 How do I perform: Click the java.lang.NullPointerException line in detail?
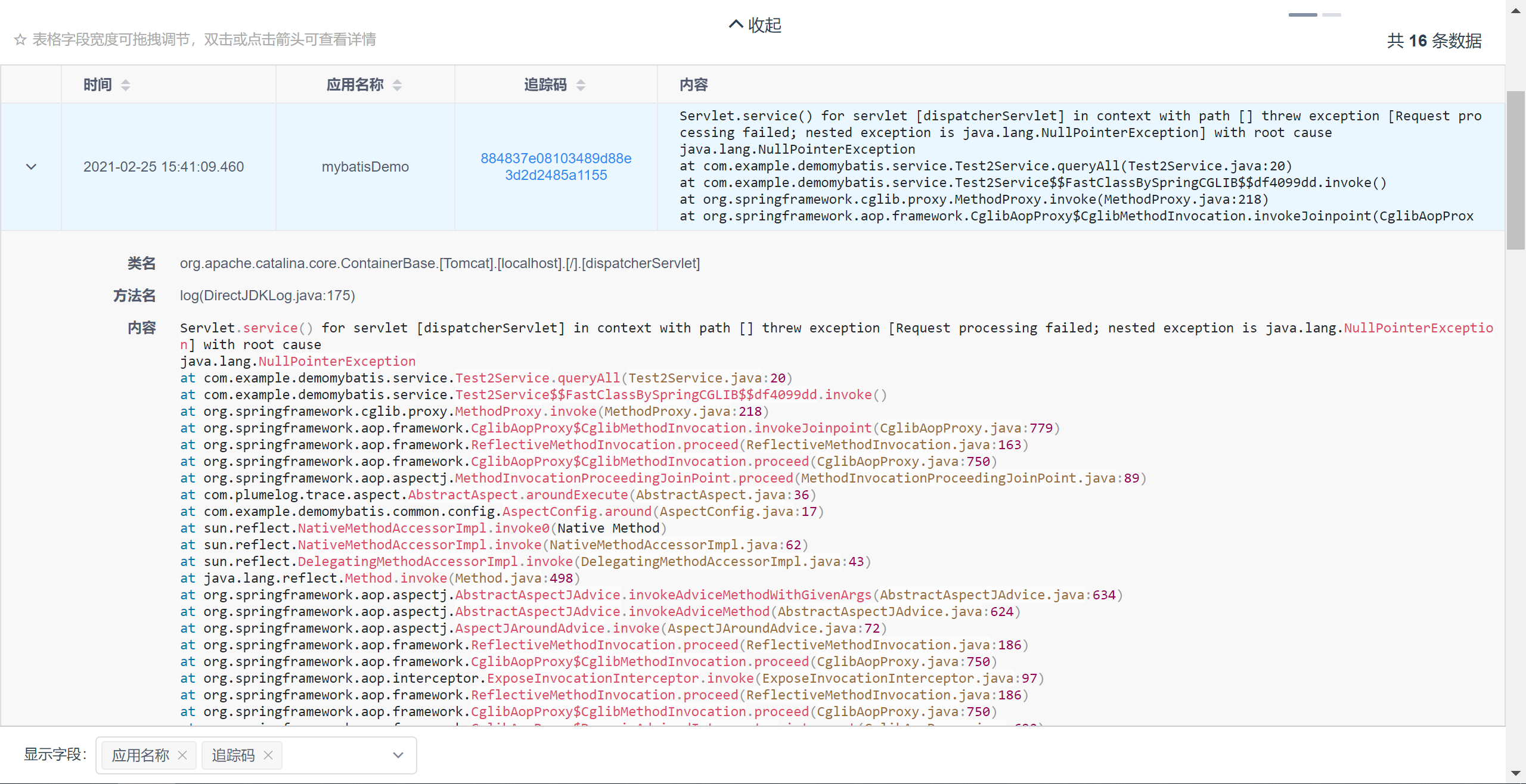298,361
